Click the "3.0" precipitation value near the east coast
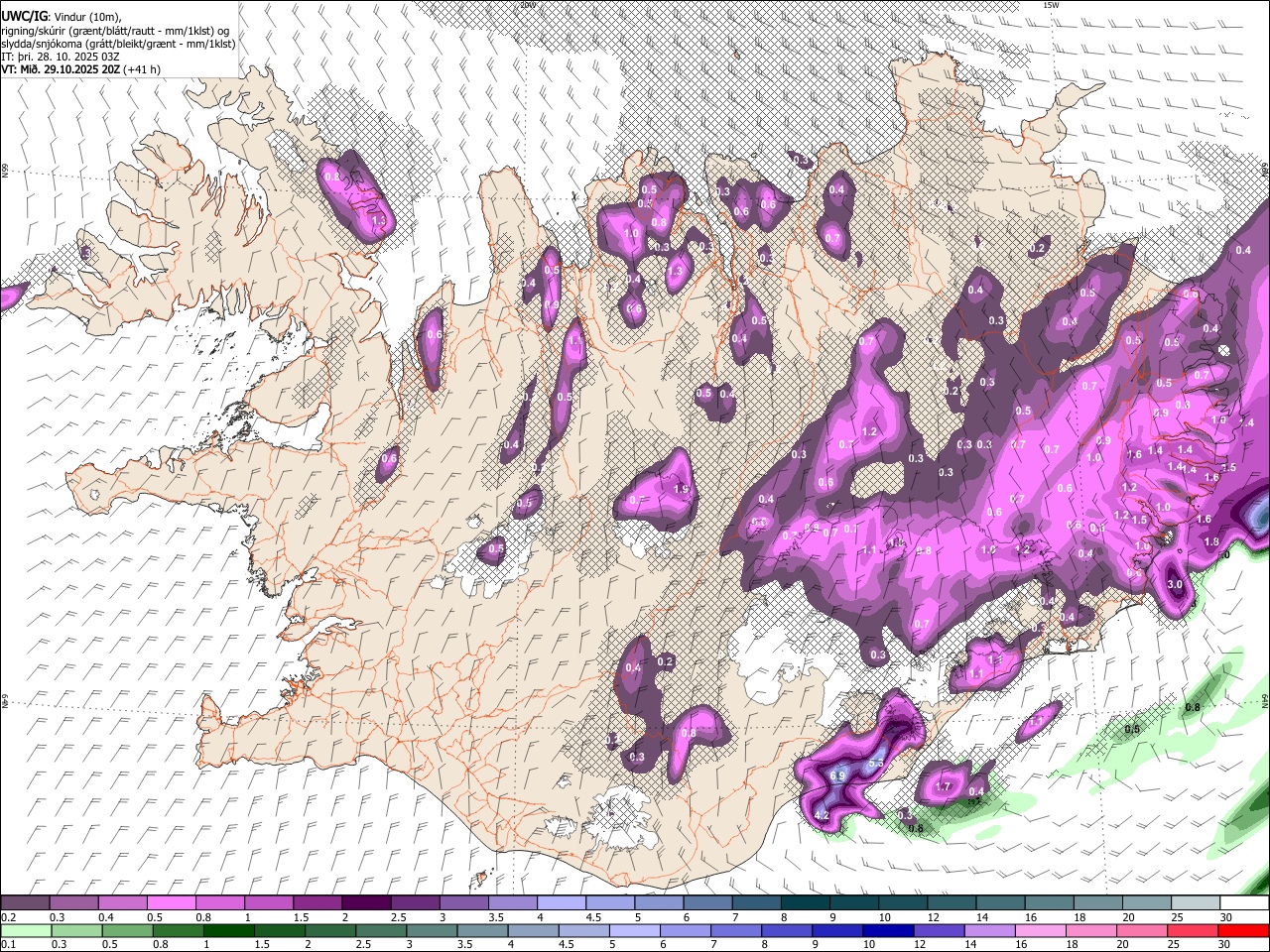1270x952 pixels. click(x=1175, y=585)
